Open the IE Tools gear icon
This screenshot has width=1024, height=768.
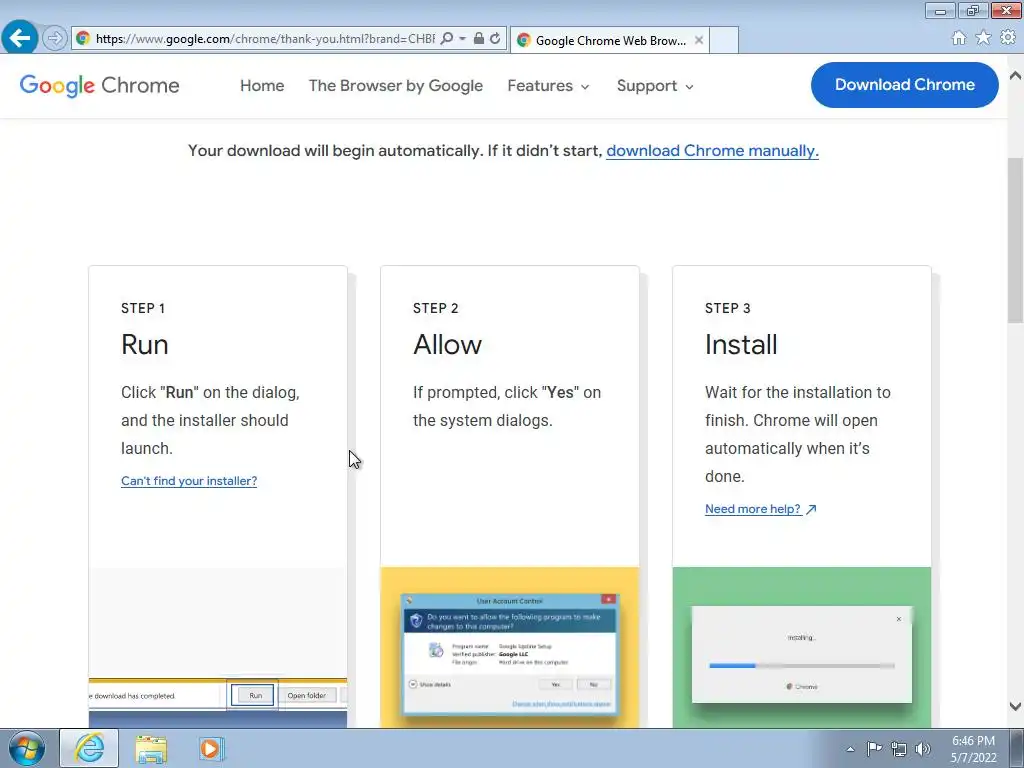point(1008,38)
